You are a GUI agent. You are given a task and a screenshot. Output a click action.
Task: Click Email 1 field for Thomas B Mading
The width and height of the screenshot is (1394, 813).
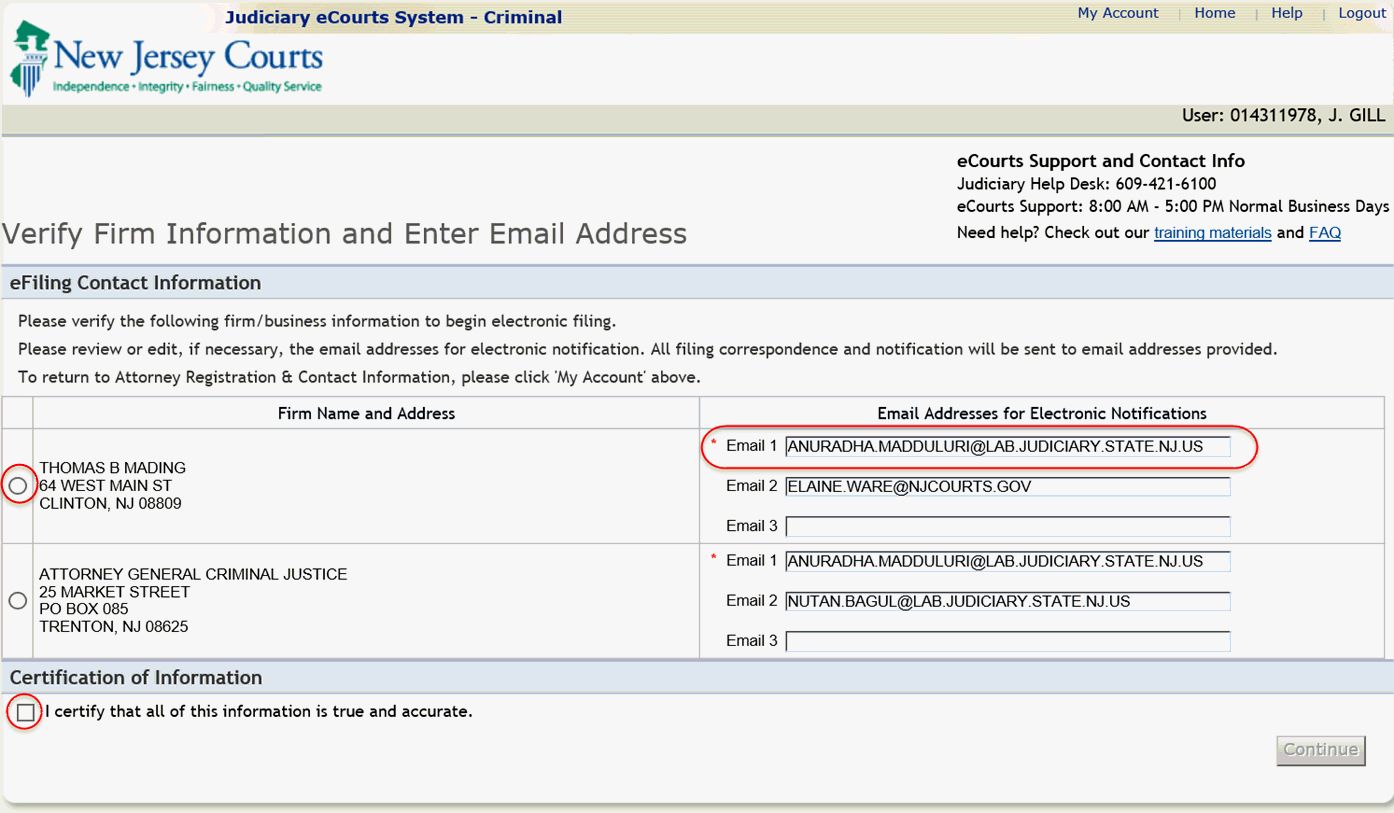(1007, 447)
